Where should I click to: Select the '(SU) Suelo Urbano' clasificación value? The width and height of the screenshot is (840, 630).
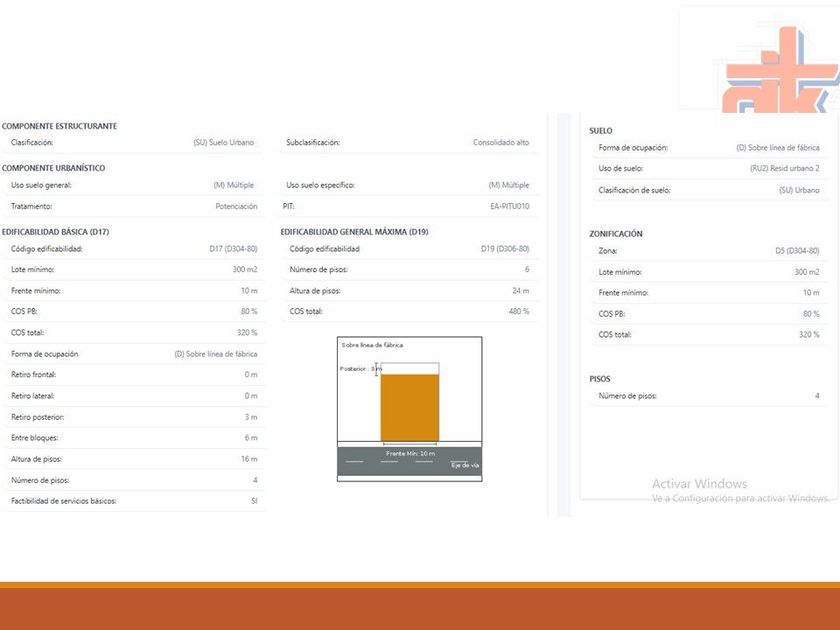(x=223, y=142)
